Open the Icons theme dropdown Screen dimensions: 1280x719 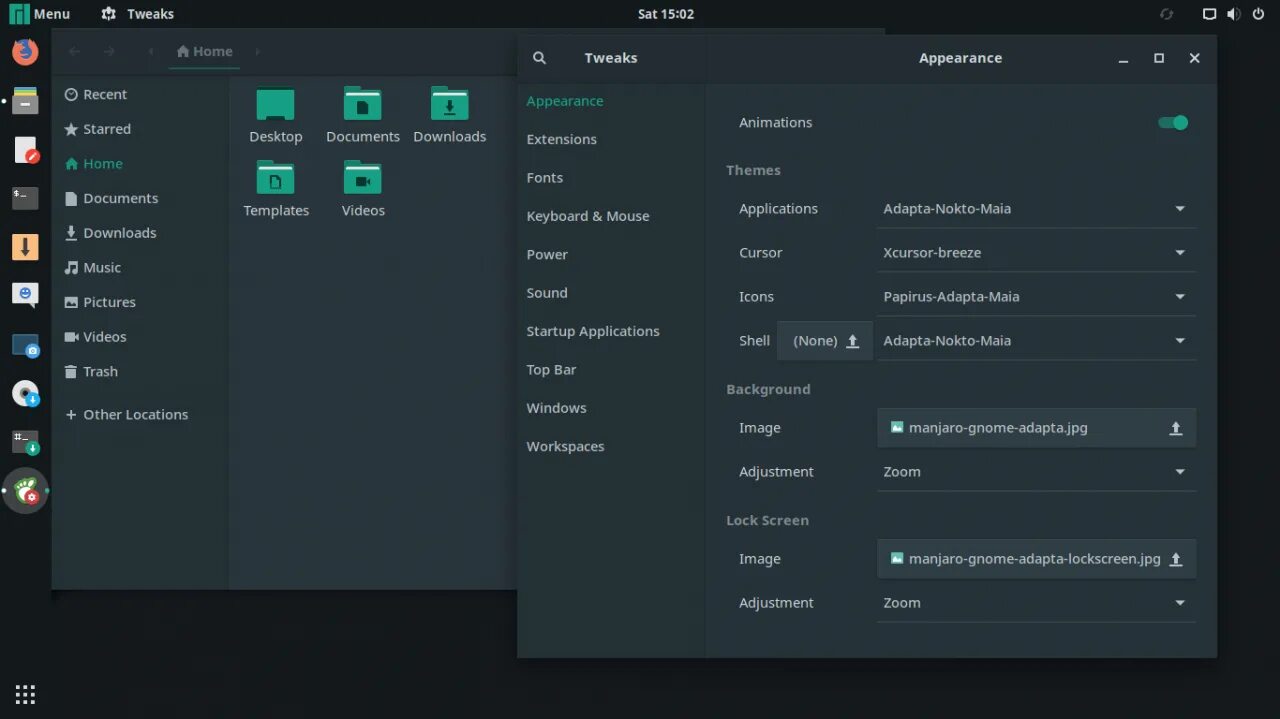pyautogui.click(x=1036, y=297)
